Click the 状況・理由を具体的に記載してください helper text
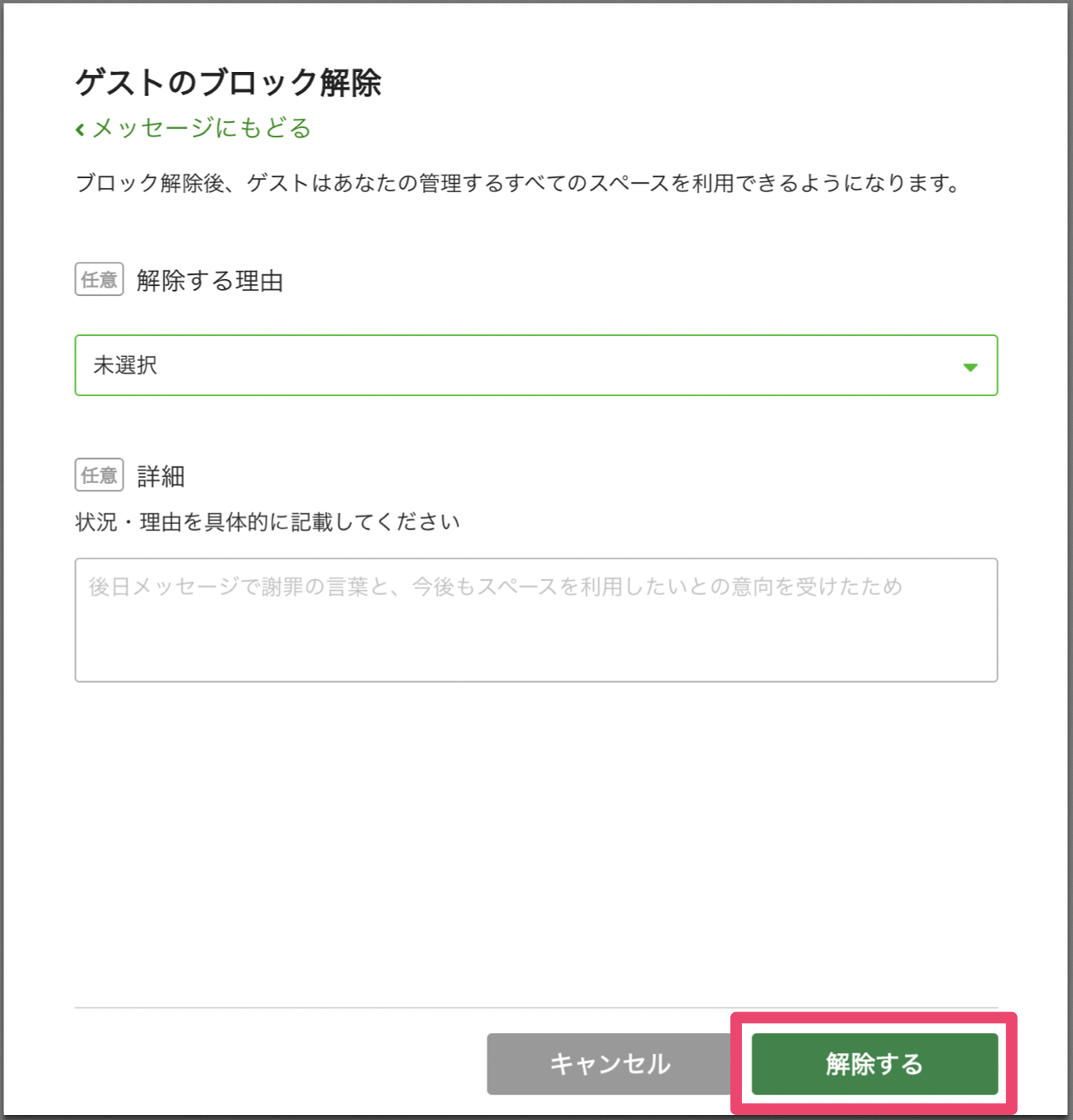This screenshot has width=1073, height=1120. (x=267, y=522)
